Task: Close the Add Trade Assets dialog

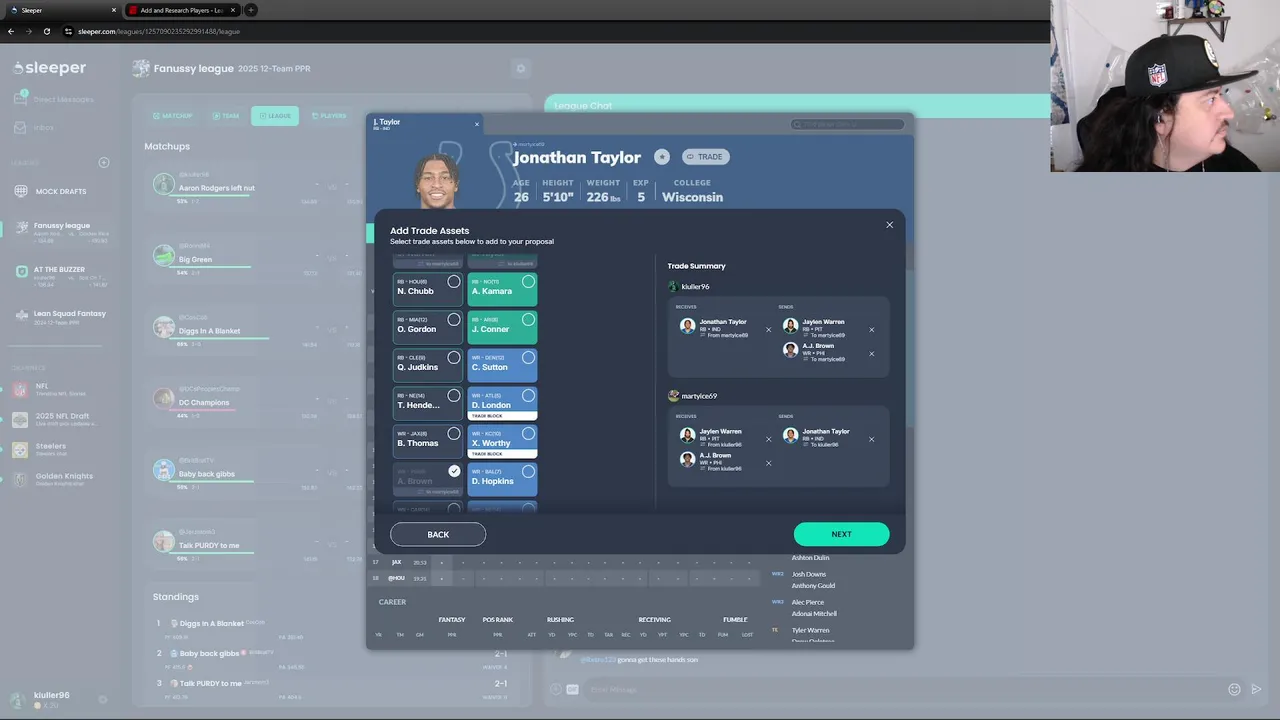Action: 889,225
